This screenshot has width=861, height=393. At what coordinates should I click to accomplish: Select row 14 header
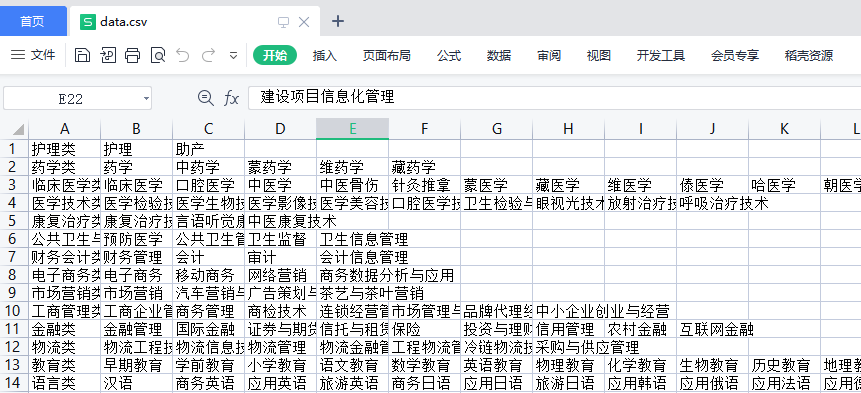pos(14,383)
